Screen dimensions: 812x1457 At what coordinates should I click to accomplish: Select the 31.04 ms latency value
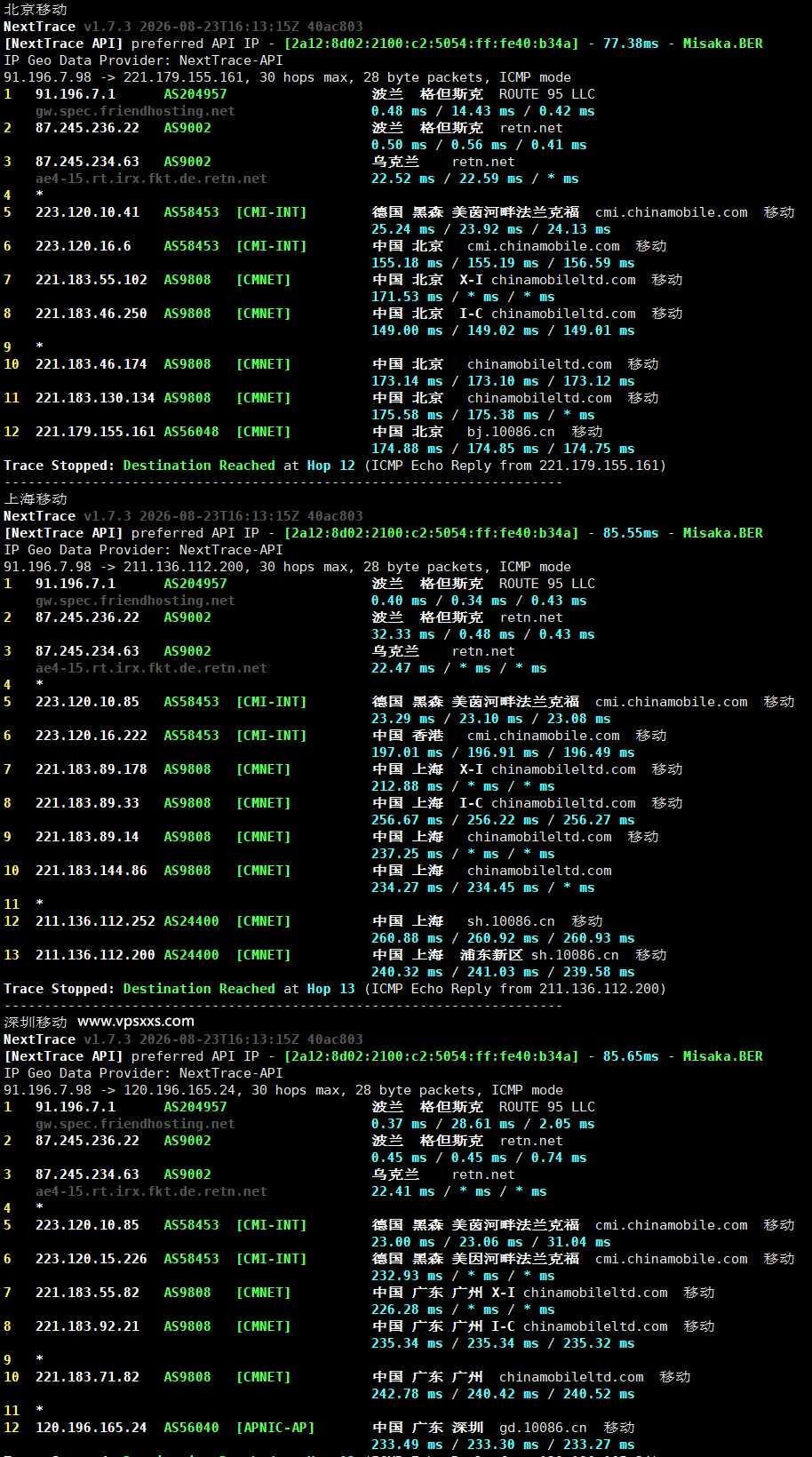click(x=579, y=1241)
